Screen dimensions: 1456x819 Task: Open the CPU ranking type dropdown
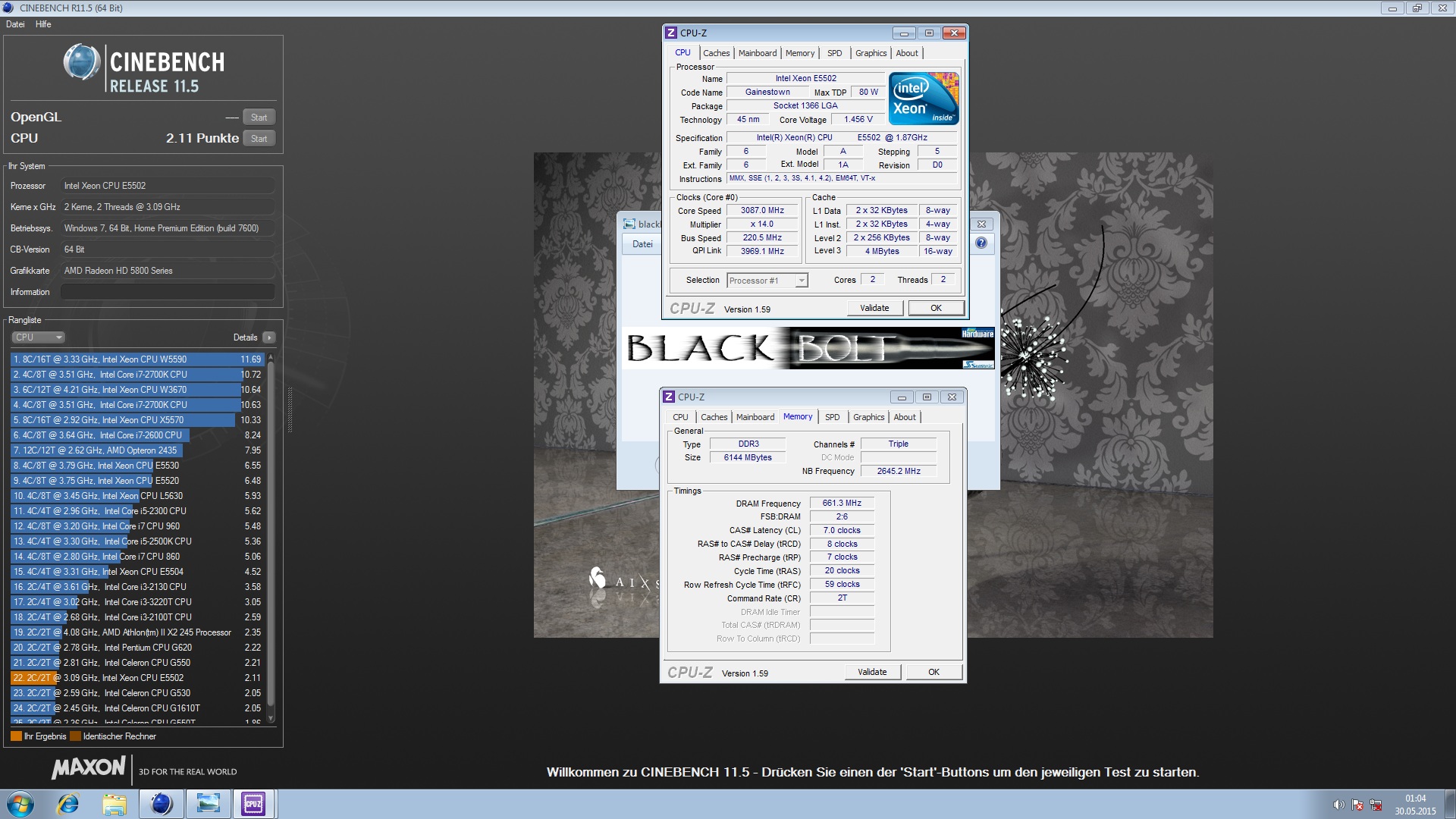pos(38,337)
